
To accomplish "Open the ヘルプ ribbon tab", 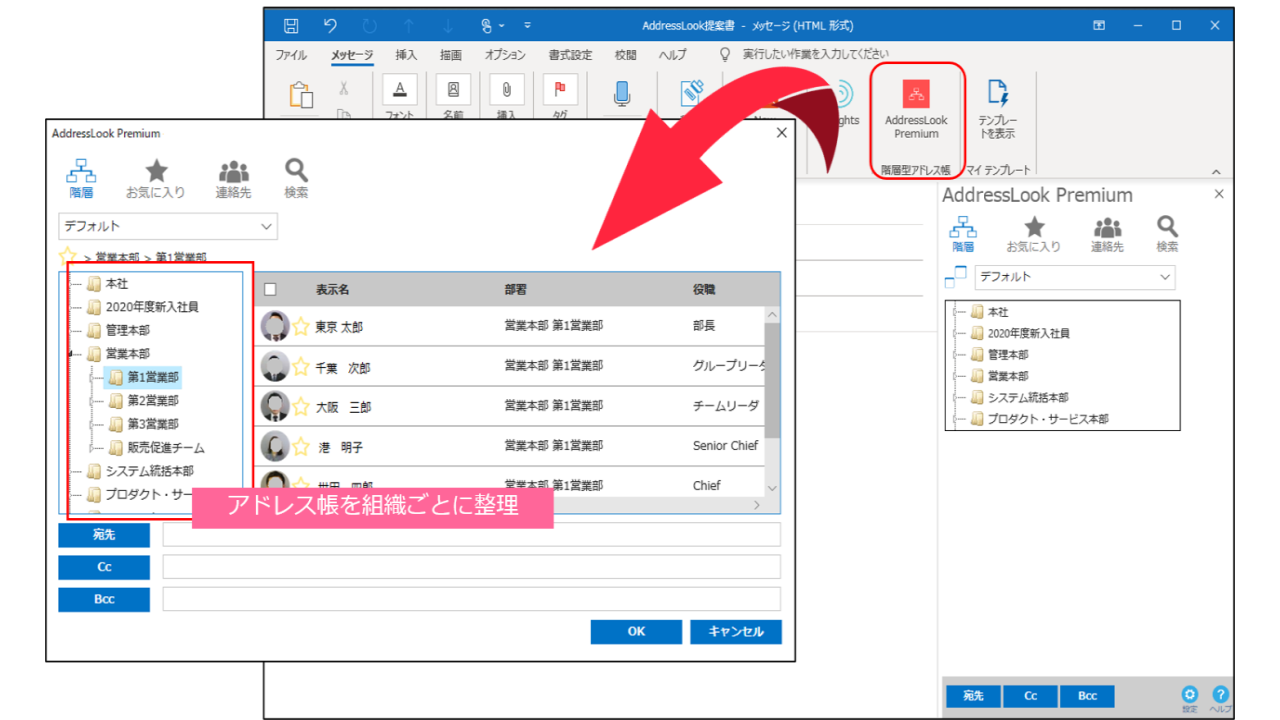I will pos(673,55).
